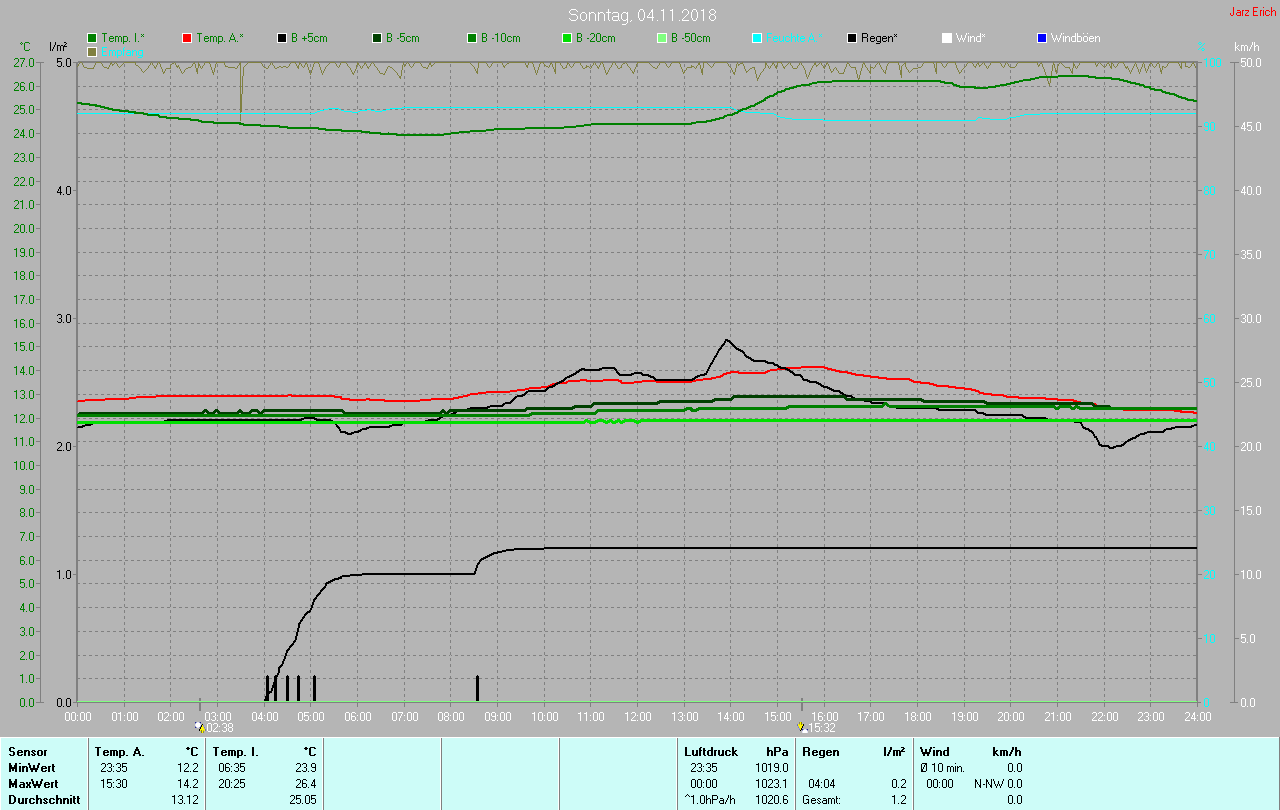
Task: Click the Luftdruck header in the stats table
Action: (711, 751)
